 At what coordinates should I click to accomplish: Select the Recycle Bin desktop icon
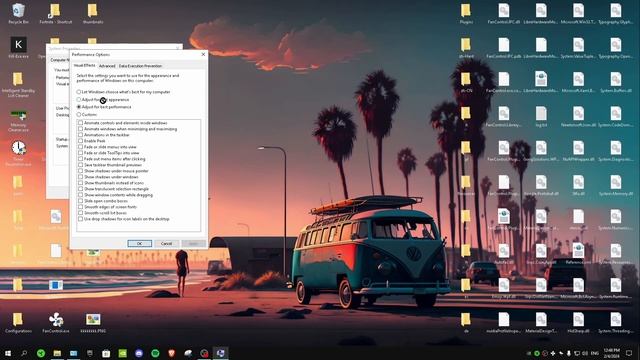coord(18,13)
